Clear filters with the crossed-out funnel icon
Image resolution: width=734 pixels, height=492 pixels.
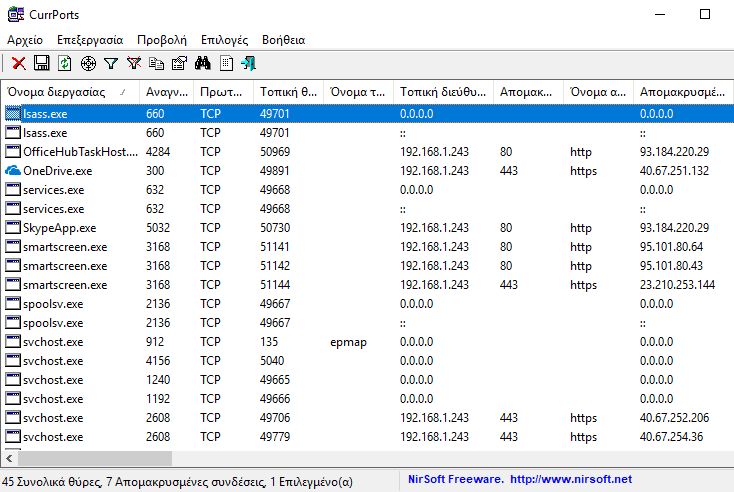(x=134, y=63)
